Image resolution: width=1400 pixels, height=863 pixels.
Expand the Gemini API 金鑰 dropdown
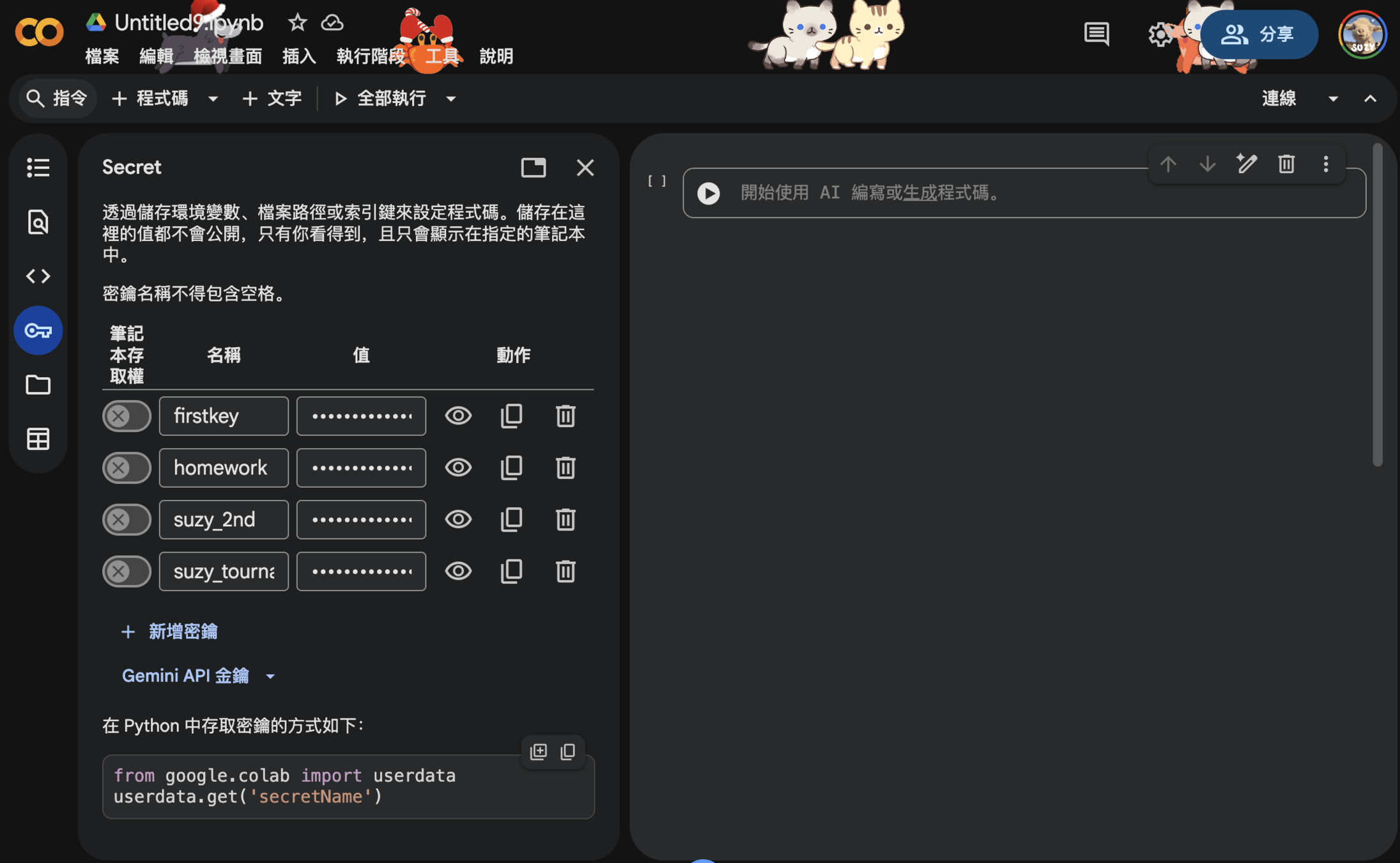tap(270, 676)
